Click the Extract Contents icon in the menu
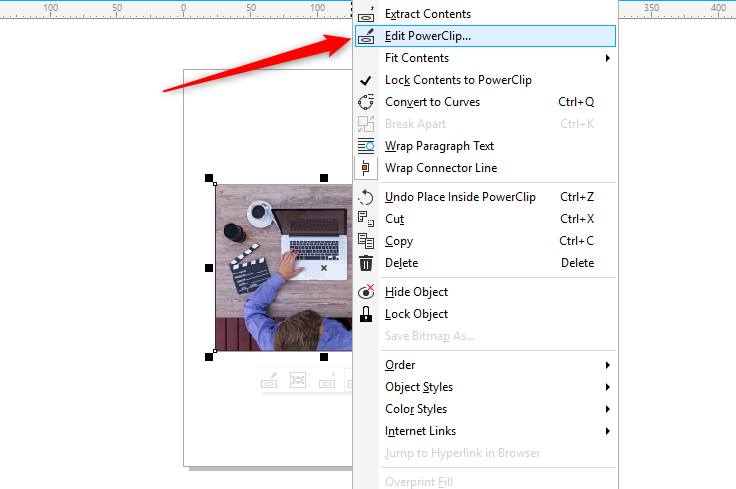This screenshot has width=736, height=489. 366,15
